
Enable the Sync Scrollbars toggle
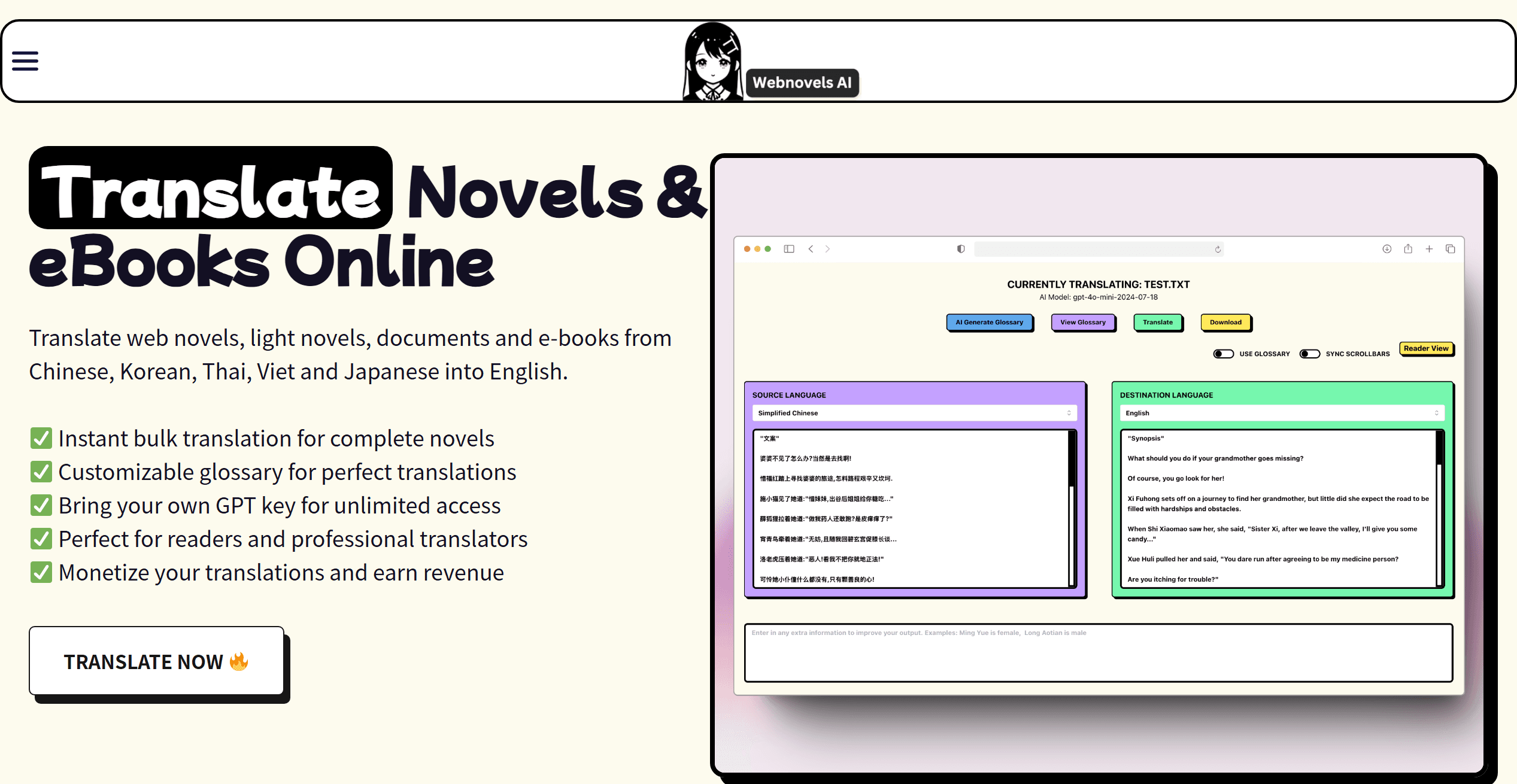click(x=1309, y=354)
